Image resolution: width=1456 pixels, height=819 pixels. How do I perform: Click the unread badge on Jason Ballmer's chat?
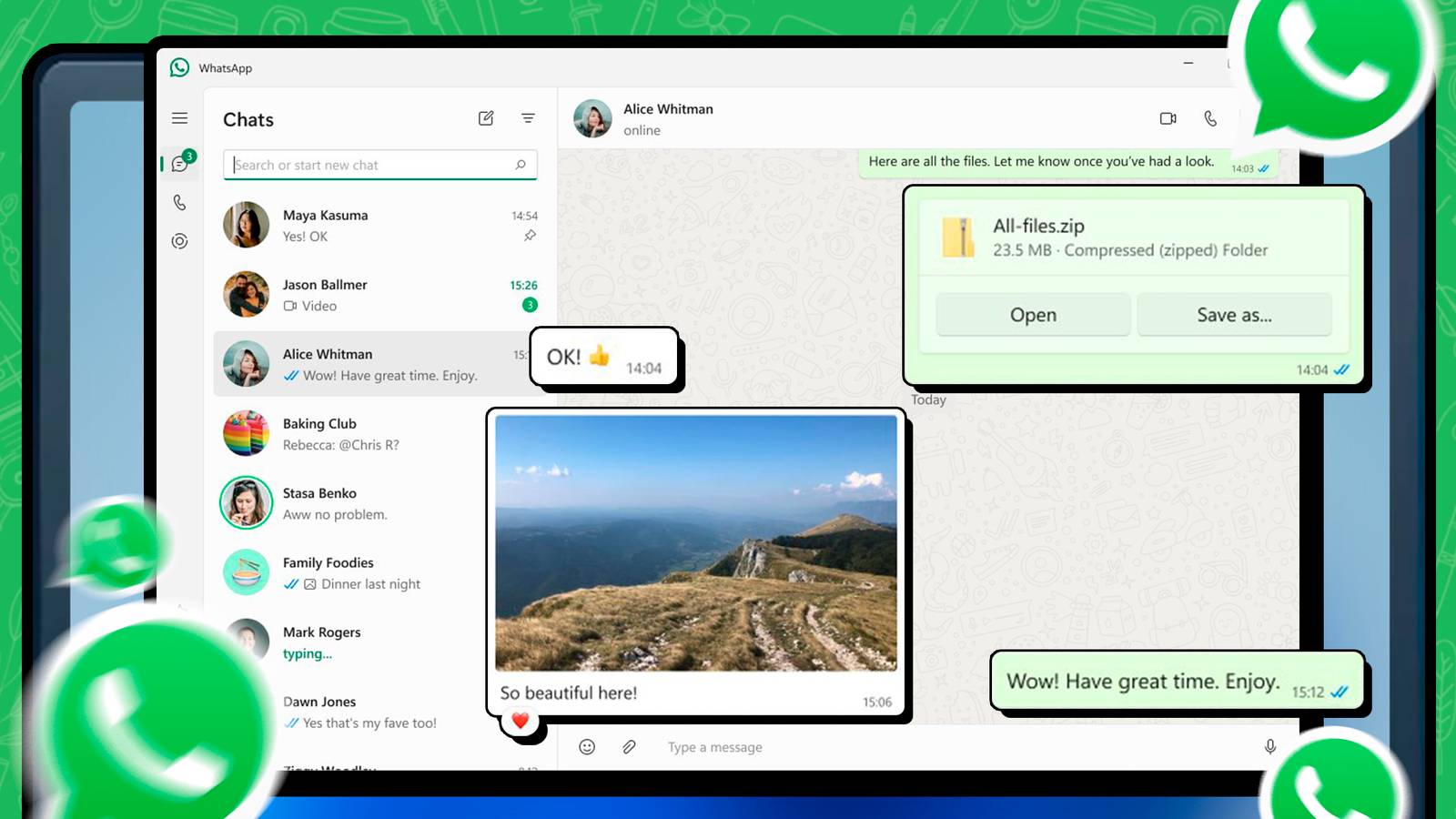coord(530,306)
